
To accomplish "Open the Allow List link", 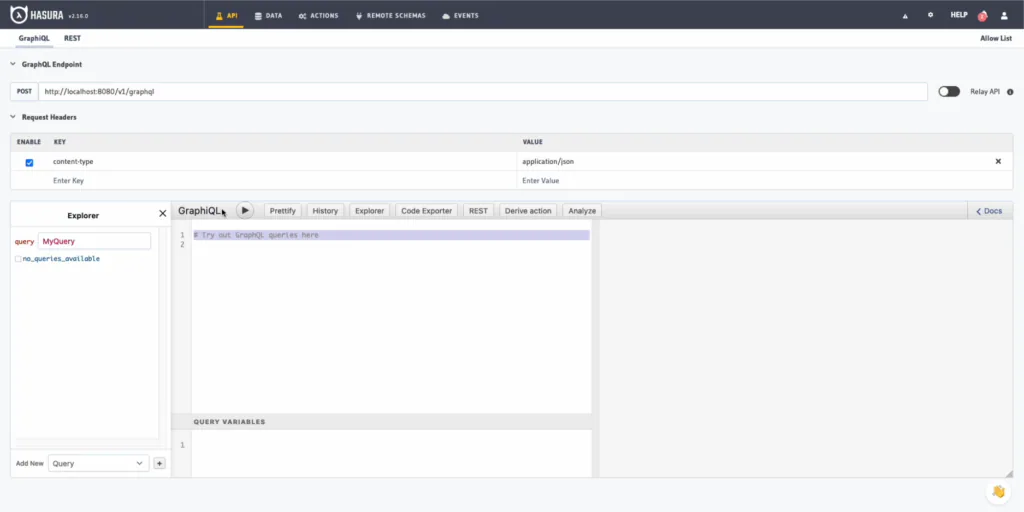I will click(996, 39).
